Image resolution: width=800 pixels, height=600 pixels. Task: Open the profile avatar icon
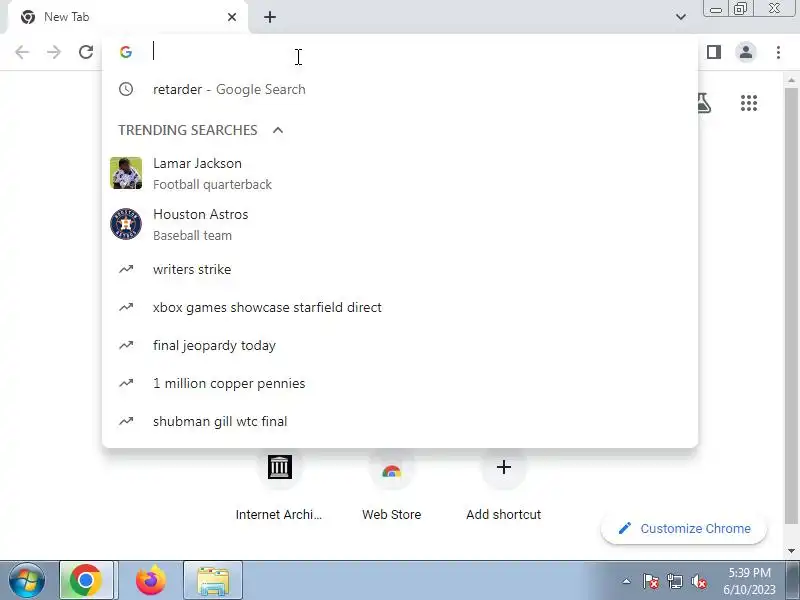pos(746,52)
